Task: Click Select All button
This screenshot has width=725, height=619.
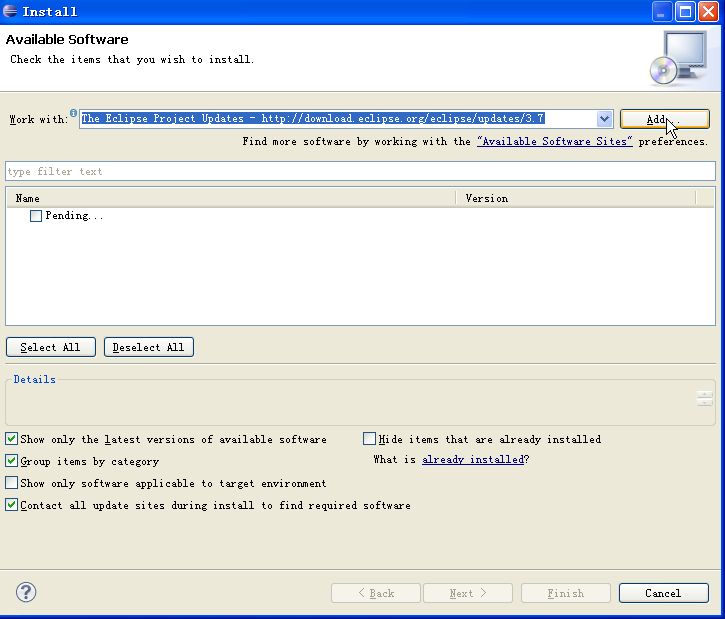Action: pyautogui.click(x=51, y=347)
